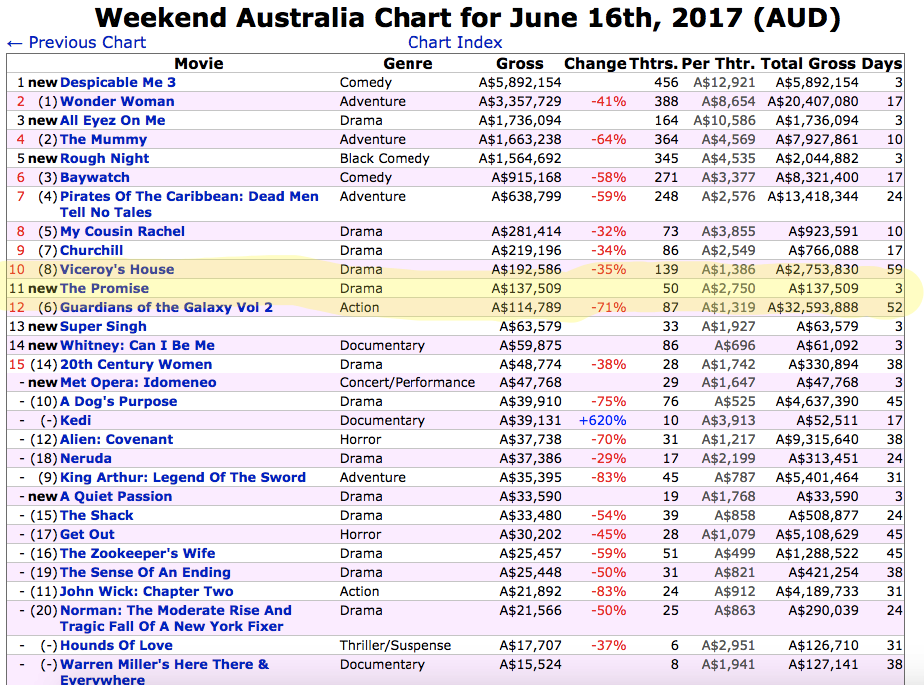Open the Viceroy's House movie link
The height and width of the screenshot is (685, 924).
(117, 269)
